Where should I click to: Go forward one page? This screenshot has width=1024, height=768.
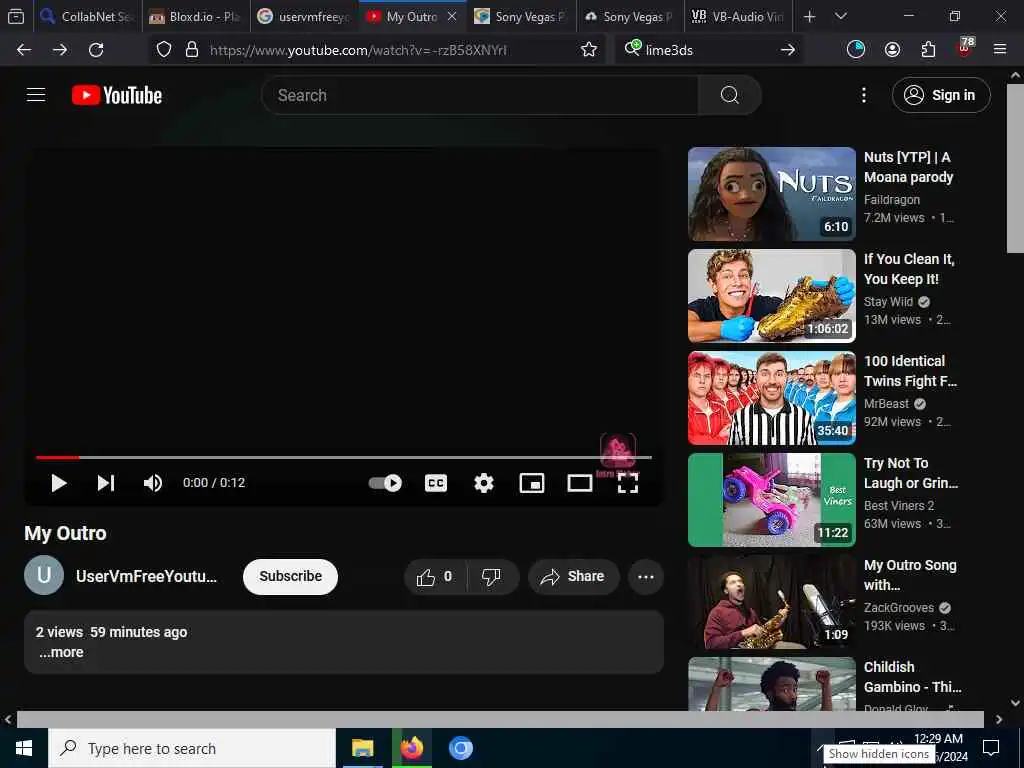tap(60, 50)
